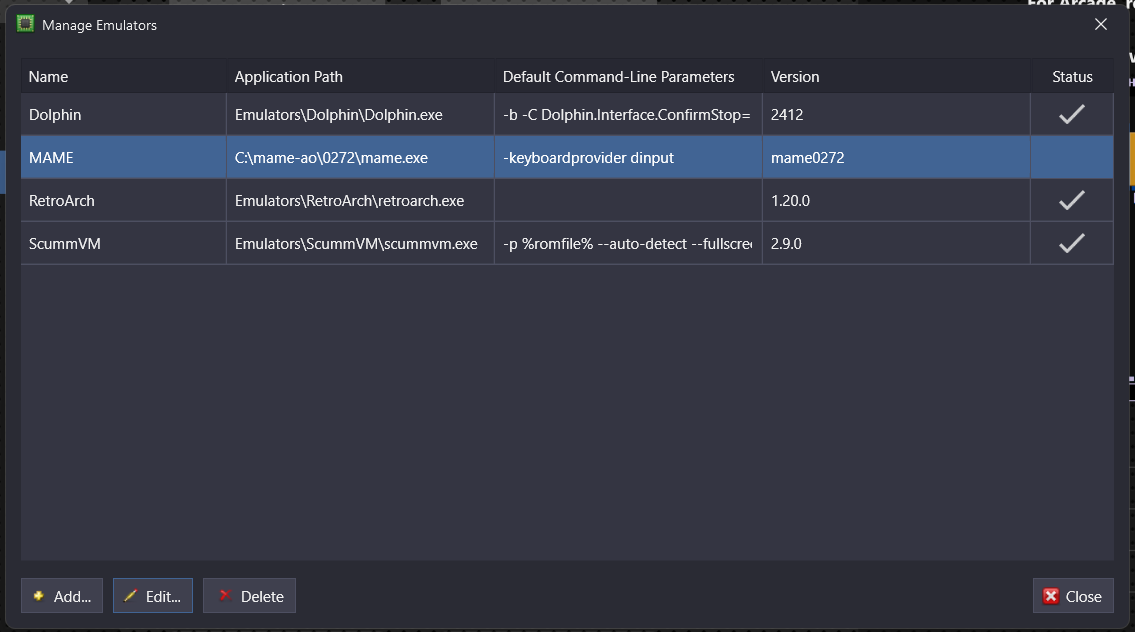Viewport: 1135px width, 632px height.
Task: Sort by Default Command-Line Parameters header
Action: (x=628, y=77)
